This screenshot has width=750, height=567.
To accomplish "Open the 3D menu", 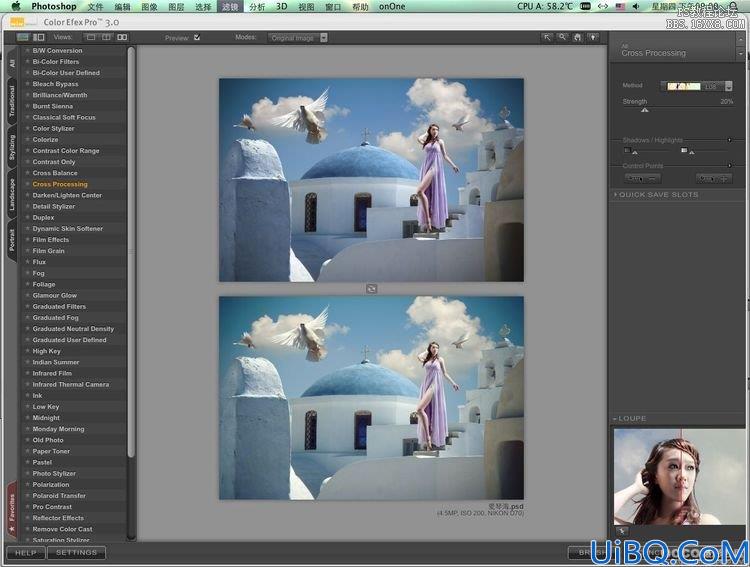I will coord(282,6).
